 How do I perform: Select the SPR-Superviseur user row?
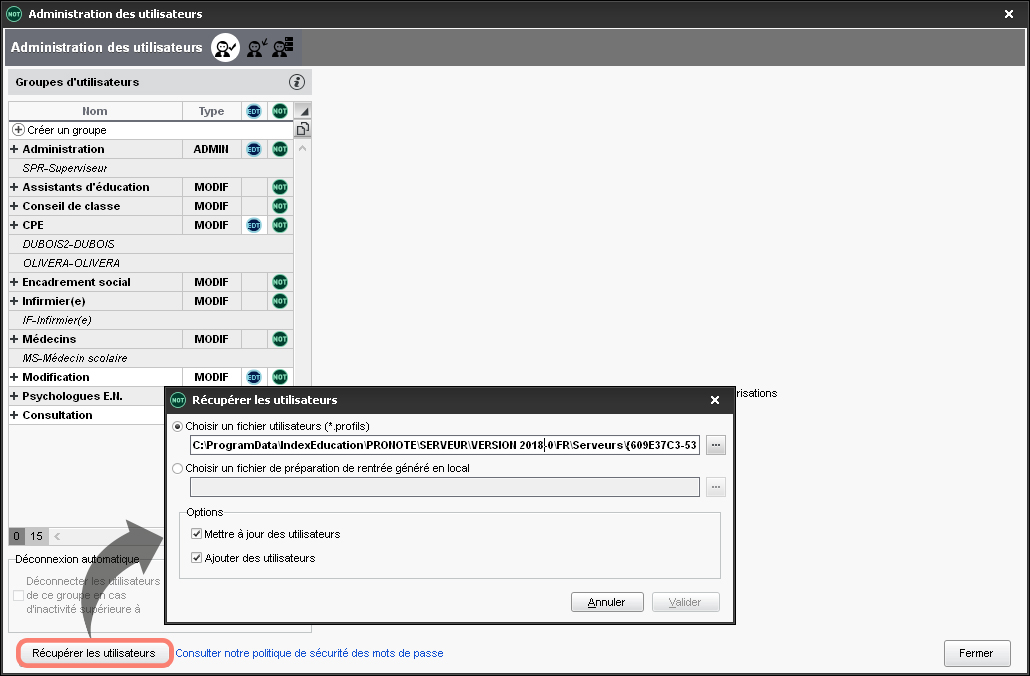151,168
